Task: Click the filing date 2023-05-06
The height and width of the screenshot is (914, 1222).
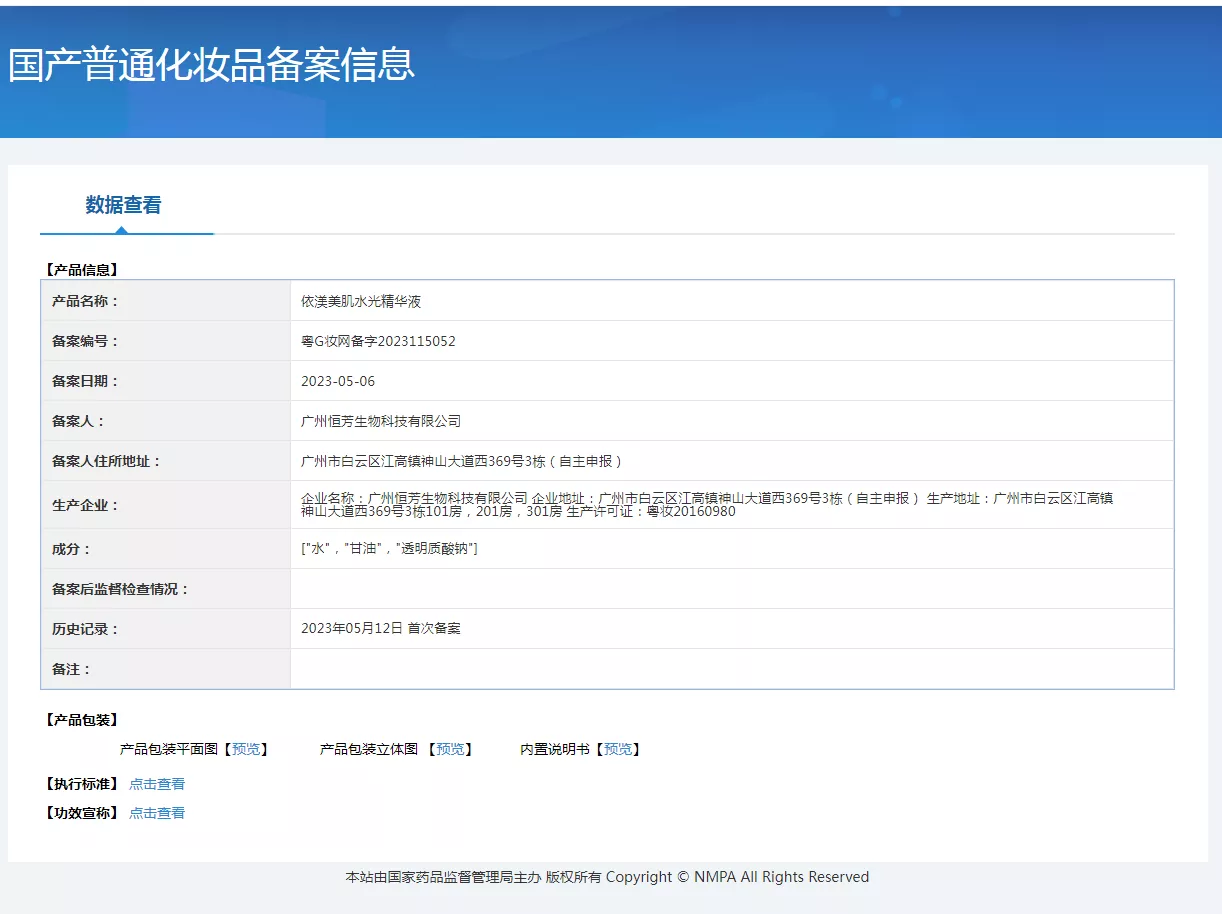Action: click(338, 381)
